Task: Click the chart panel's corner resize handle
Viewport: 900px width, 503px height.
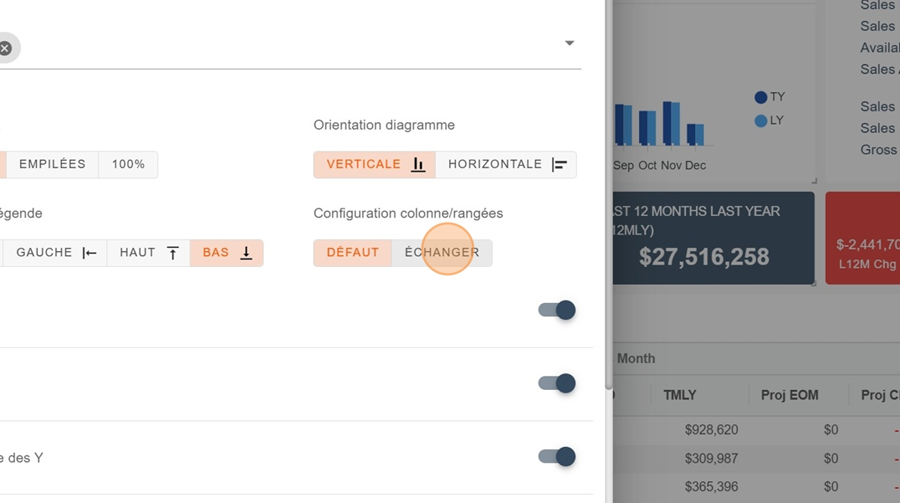Action: pos(813,181)
